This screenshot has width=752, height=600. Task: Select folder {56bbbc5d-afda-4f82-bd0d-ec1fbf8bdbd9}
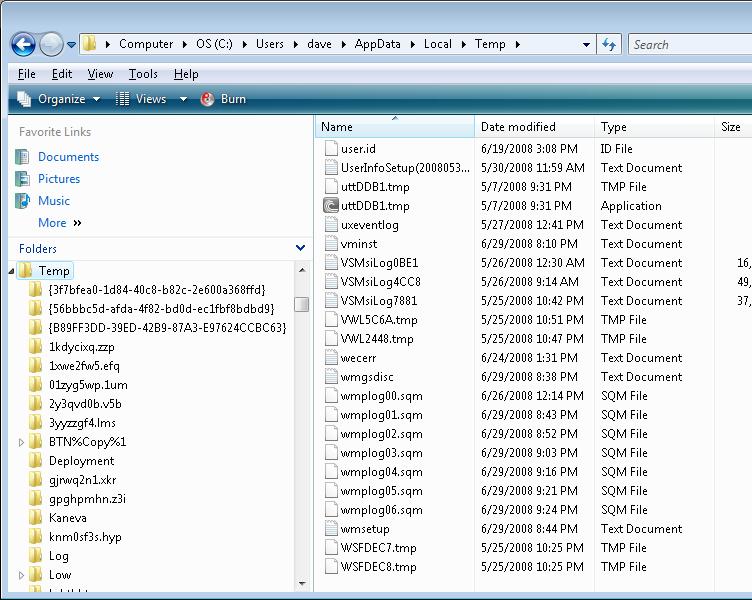162,309
